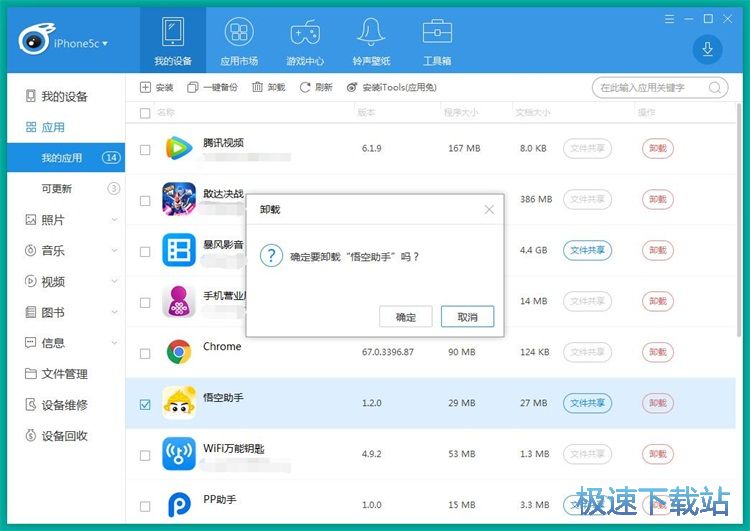Click the 暴风影音 app icon

[179, 250]
